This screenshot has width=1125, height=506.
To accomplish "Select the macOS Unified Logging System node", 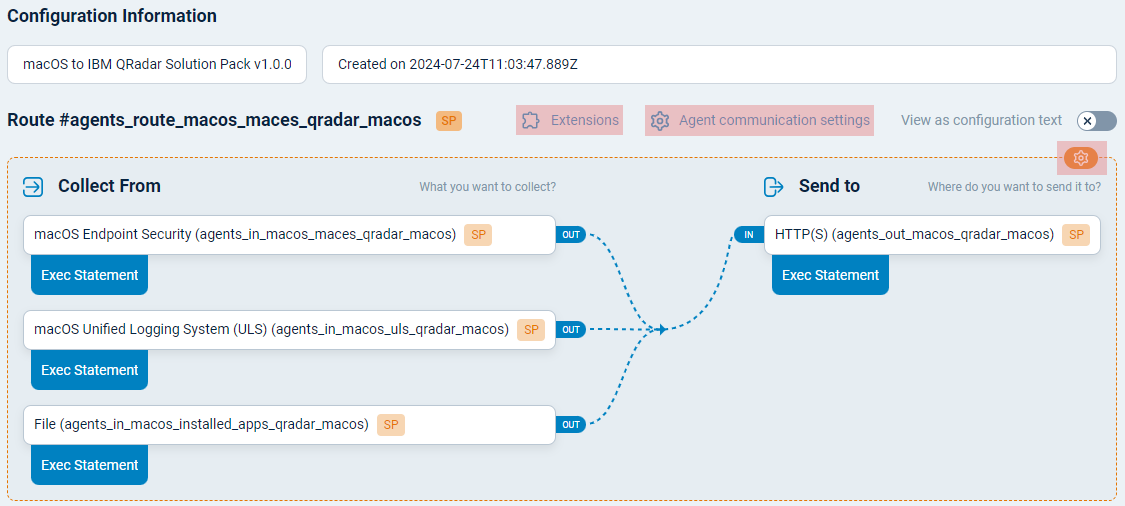I will tap(271, 330).
